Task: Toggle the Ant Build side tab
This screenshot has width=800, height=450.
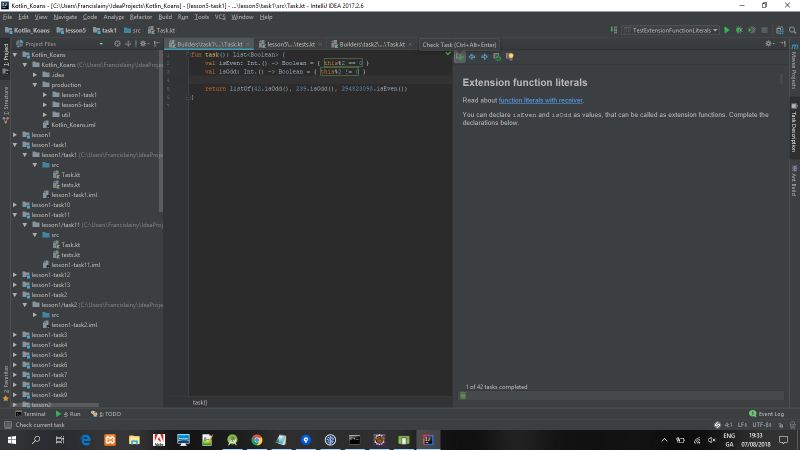Action: coord(794,181)
